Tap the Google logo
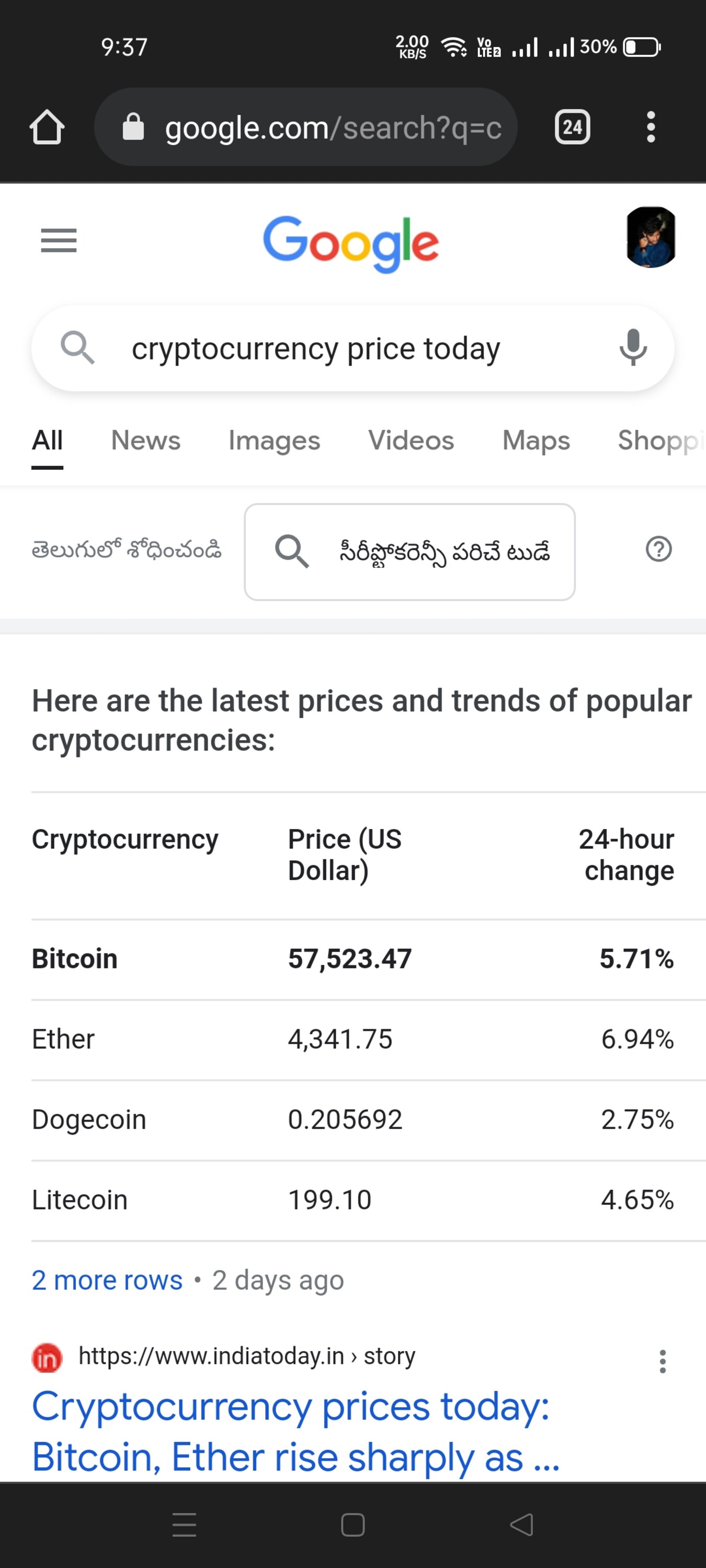Viewport: 706px width, 1568px height. pos(351,243)
